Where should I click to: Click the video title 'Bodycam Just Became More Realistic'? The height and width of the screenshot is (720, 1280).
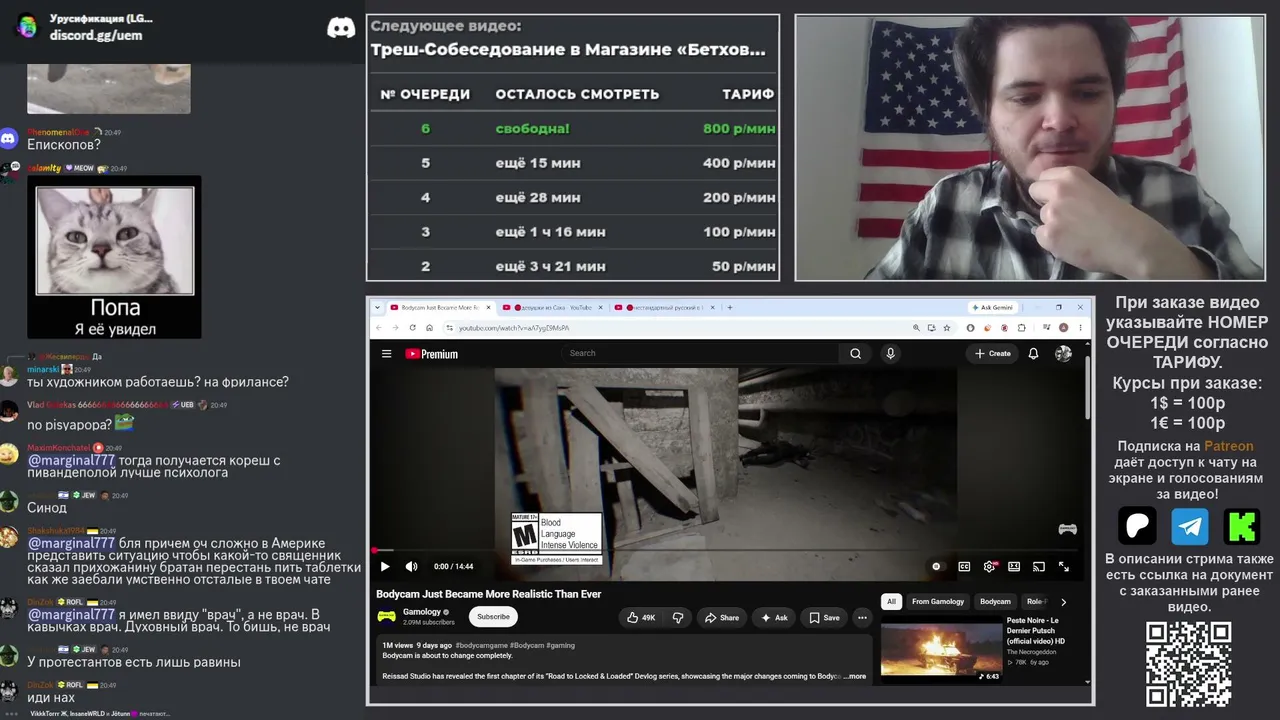click(x=488, y=594)
